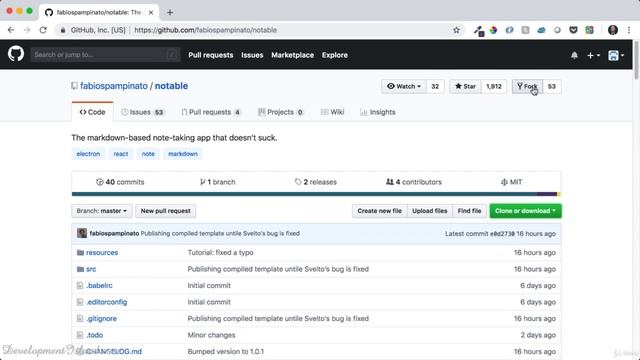Click Create new file
This screenshot has height=360, width=640.
380,211
